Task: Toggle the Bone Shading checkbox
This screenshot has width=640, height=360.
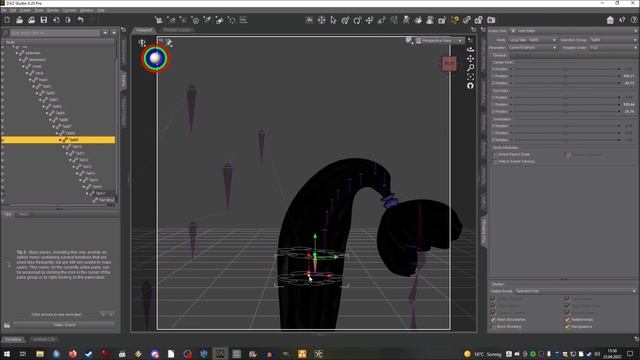Action: (493, 327)
